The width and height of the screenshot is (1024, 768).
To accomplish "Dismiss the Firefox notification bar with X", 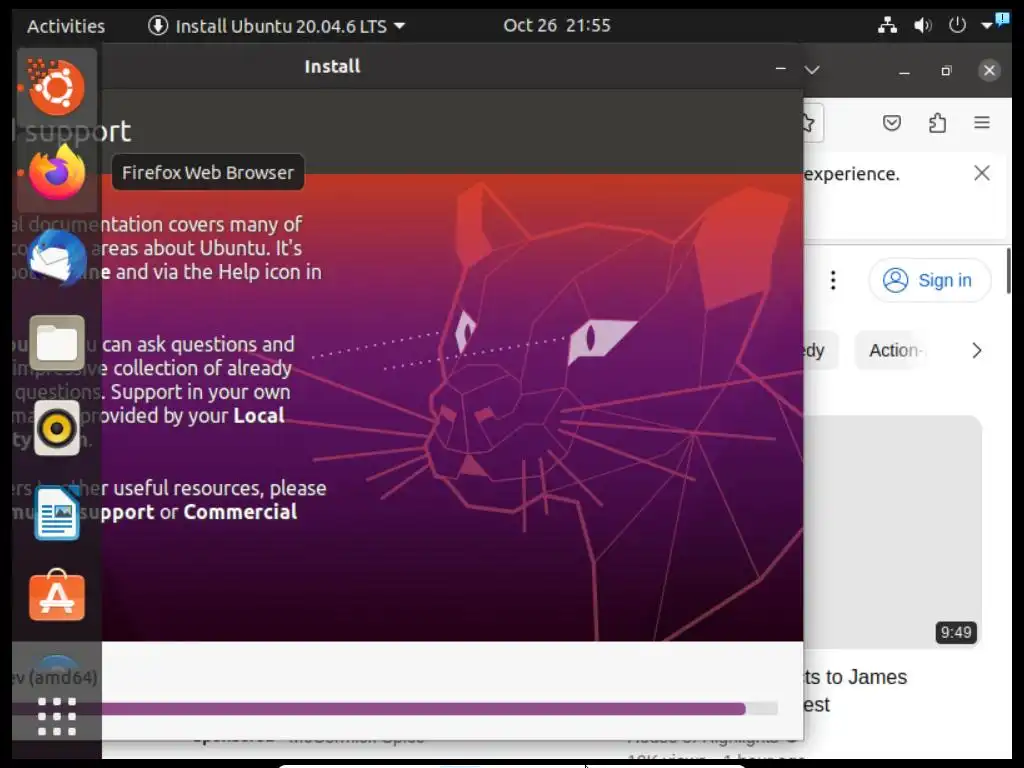I will 982,173.
